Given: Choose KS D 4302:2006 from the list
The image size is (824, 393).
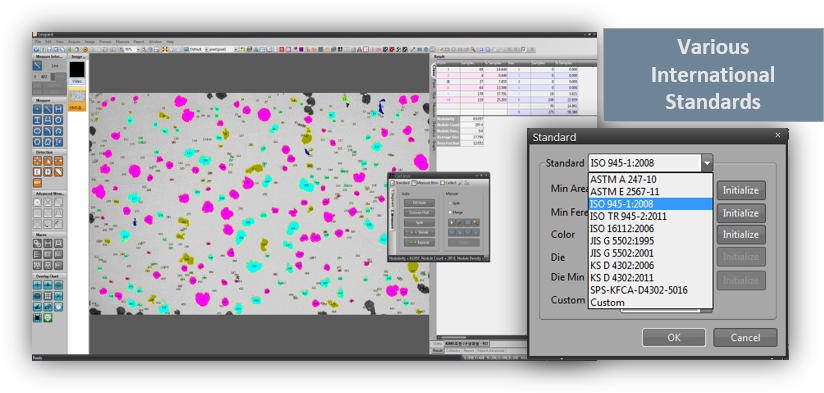Looking at the screenshot, I should (x=650, y=265).
